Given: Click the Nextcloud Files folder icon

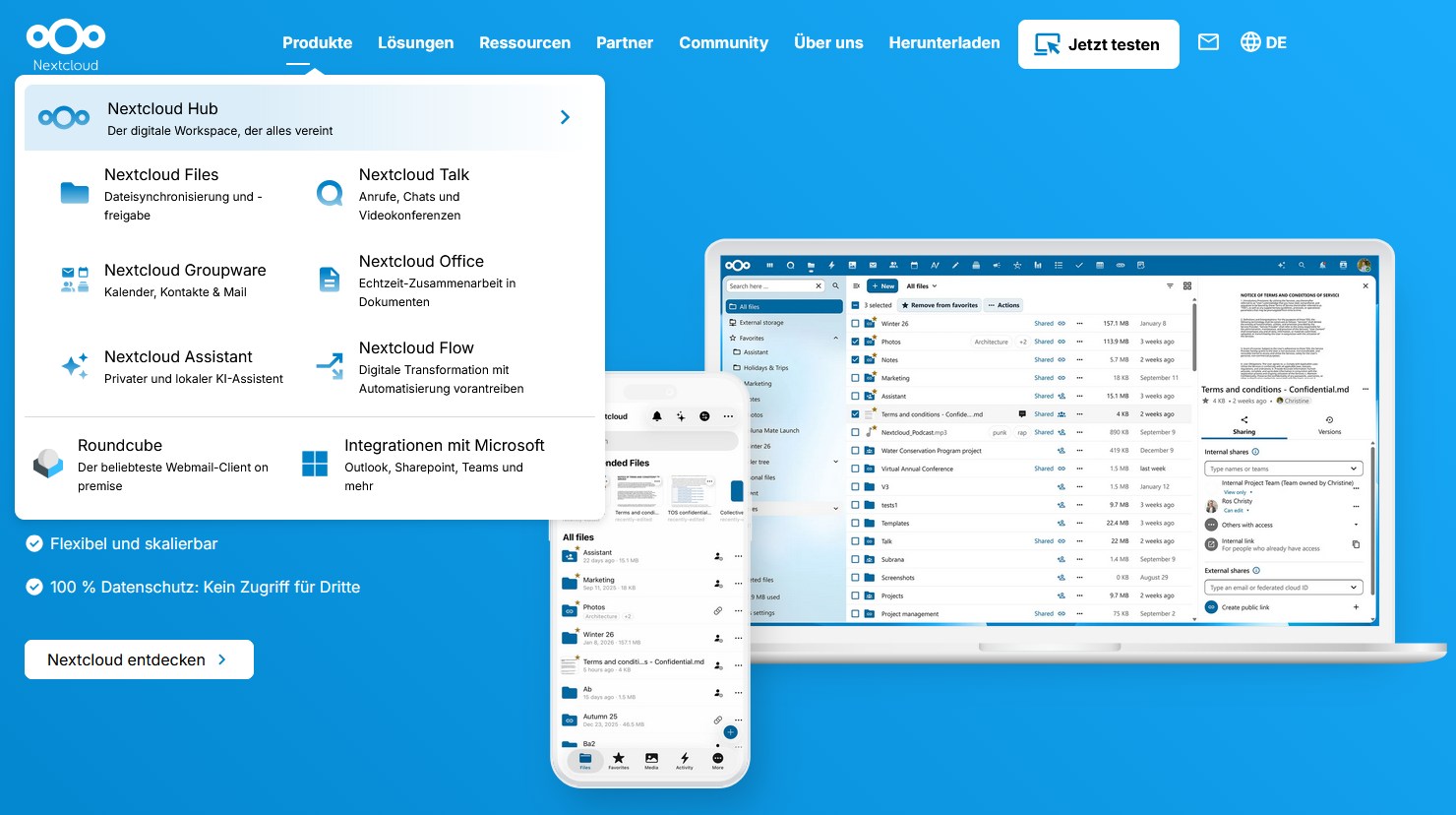Looking at the screenshot, I should tap(75, 193).
